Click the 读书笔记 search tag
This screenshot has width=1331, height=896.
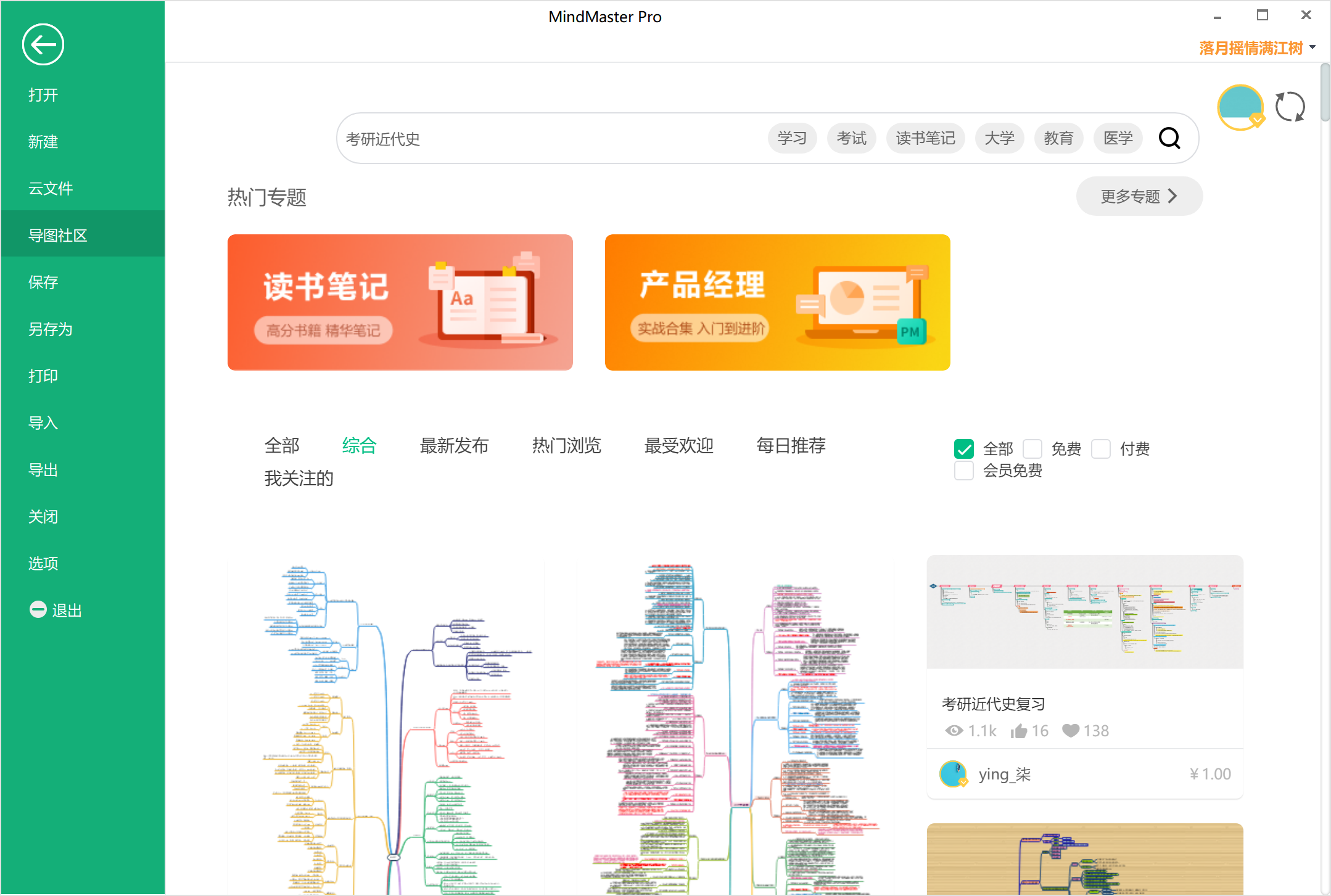click(x=925, y=138)
